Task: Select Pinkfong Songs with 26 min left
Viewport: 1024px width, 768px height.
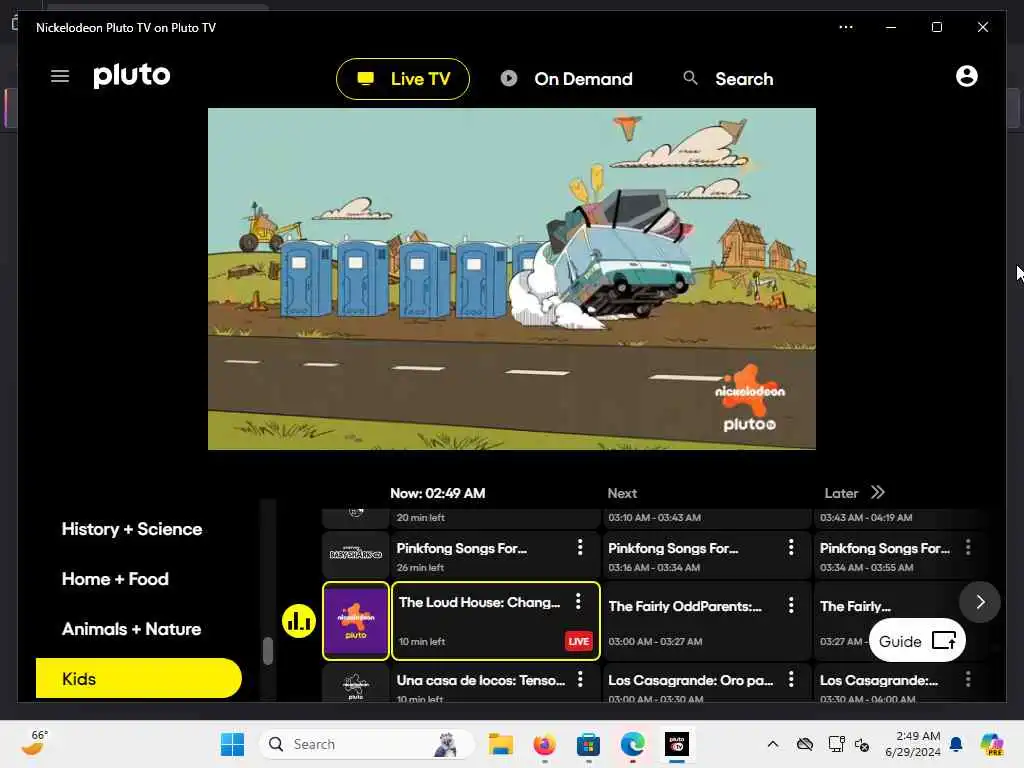Action: [x=496, y=554]
